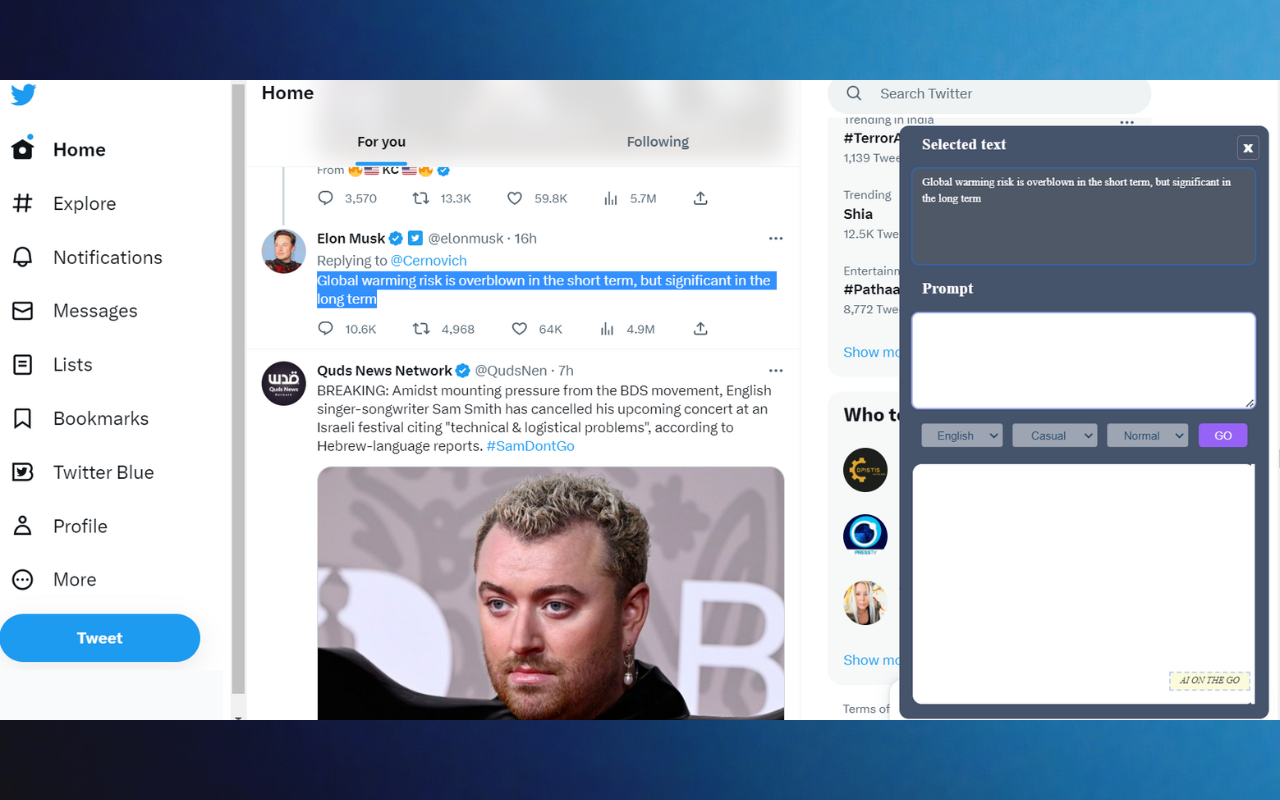
Task: Like the tweet with 59.8K likes
Action: [514, 198]
